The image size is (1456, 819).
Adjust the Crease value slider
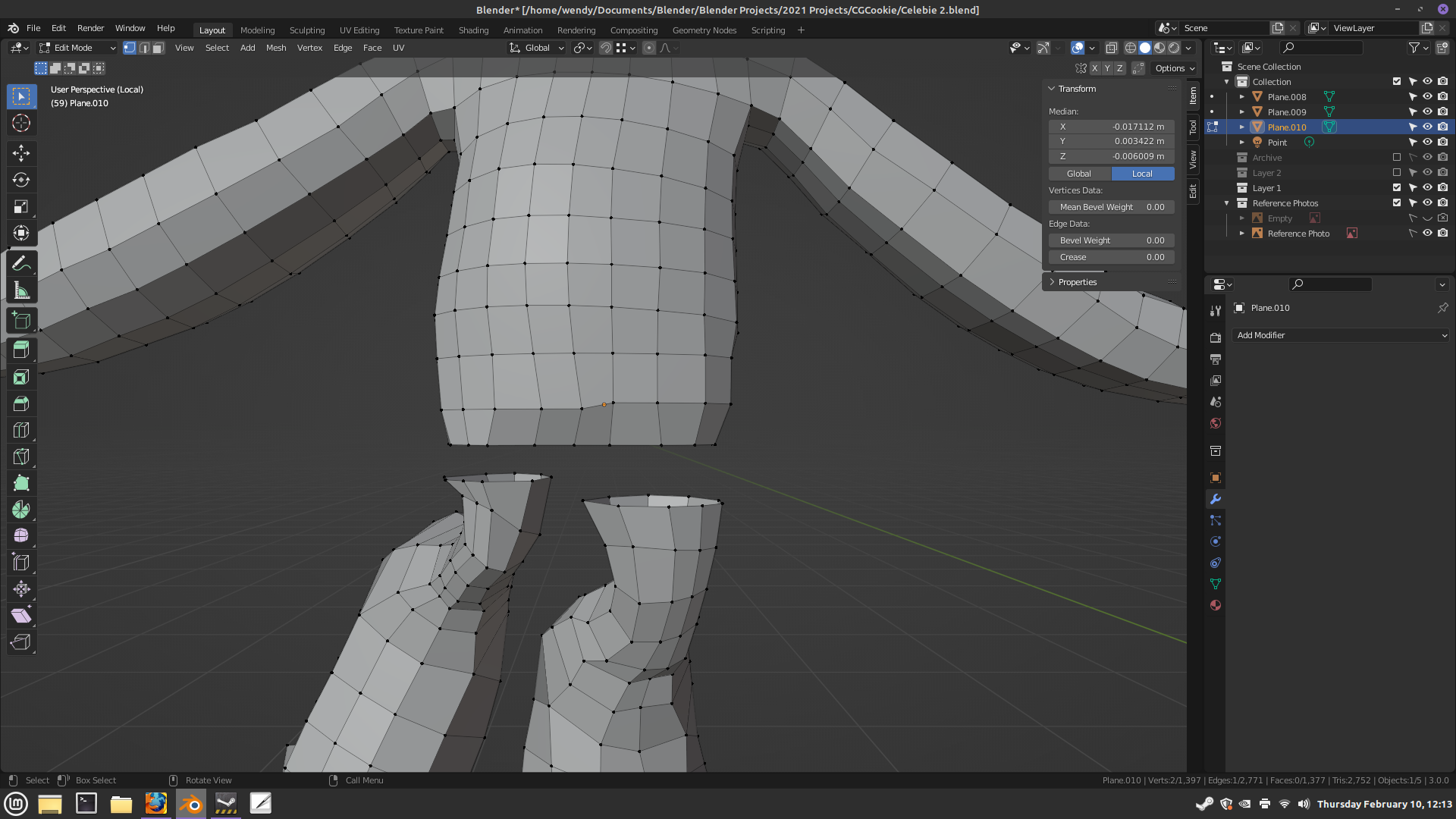click(x=1112, y=257)
